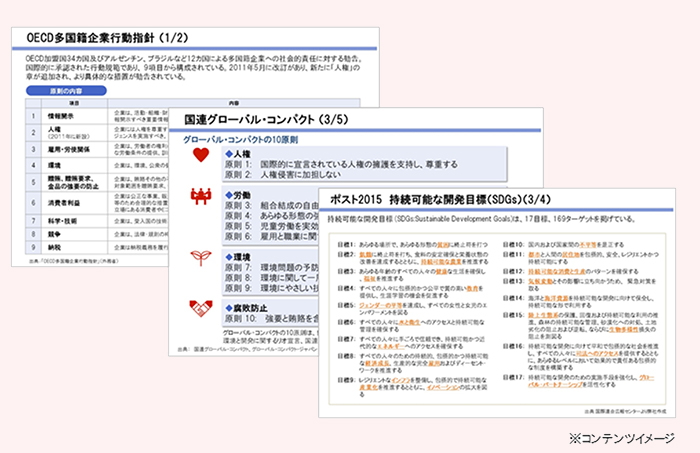Select the OECD多国籍企業行動指針 (1/2) slide title
Screen dimensions: 700x453
[107, 38]
